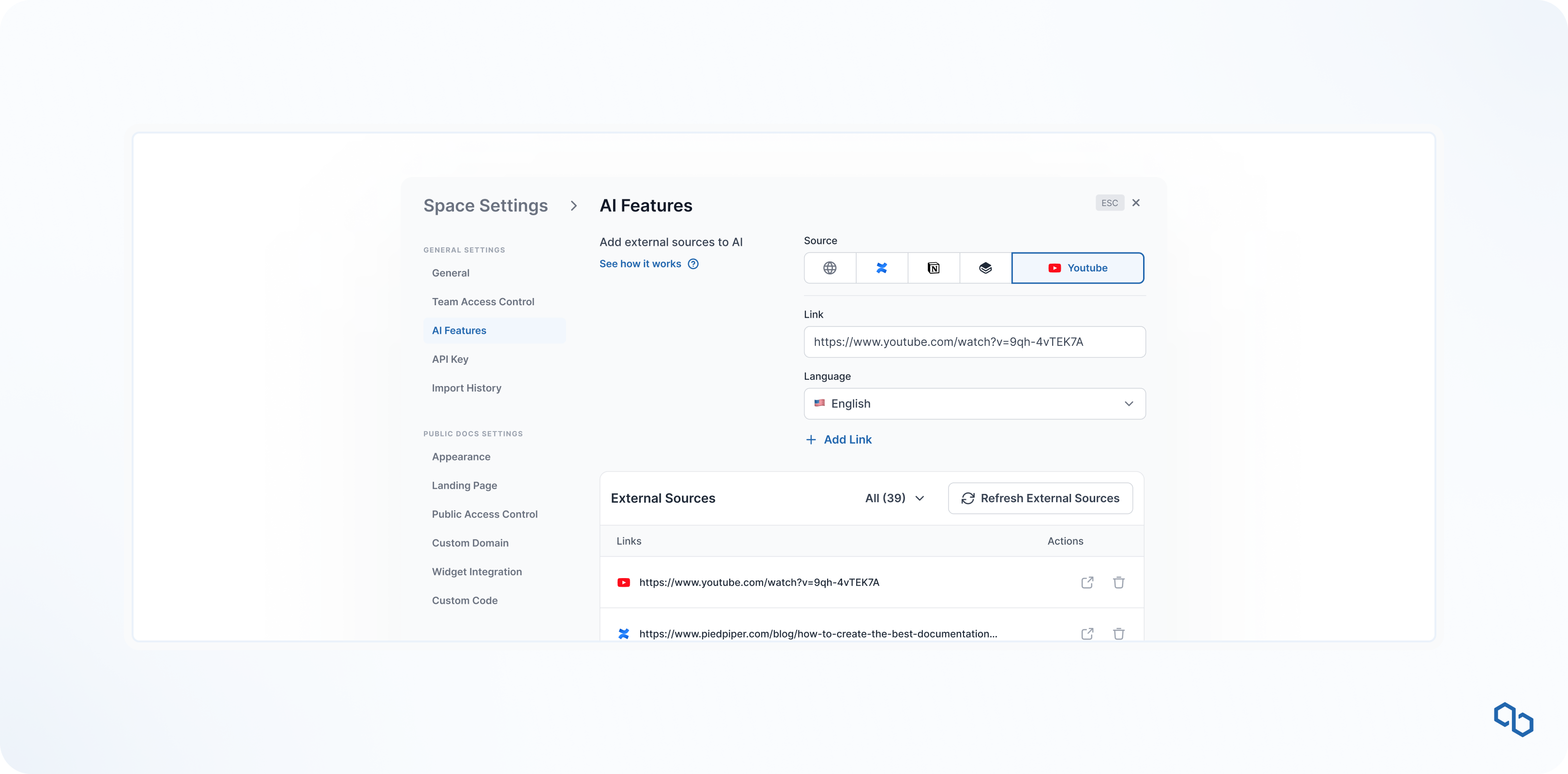This screenshot has width=1568, height=774.
Task: Select the Youtube source option
Action: point(1077,268)
